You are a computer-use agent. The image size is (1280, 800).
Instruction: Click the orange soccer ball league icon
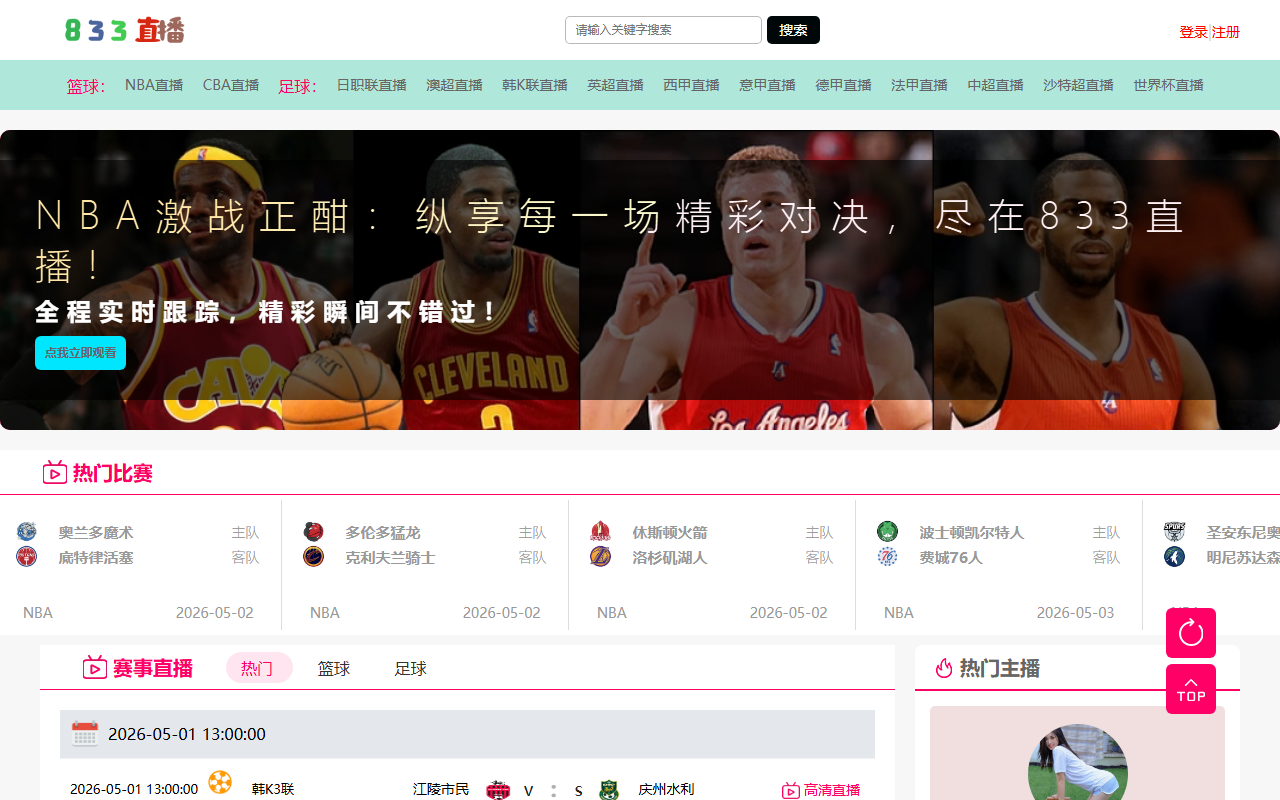coord(220,782)
